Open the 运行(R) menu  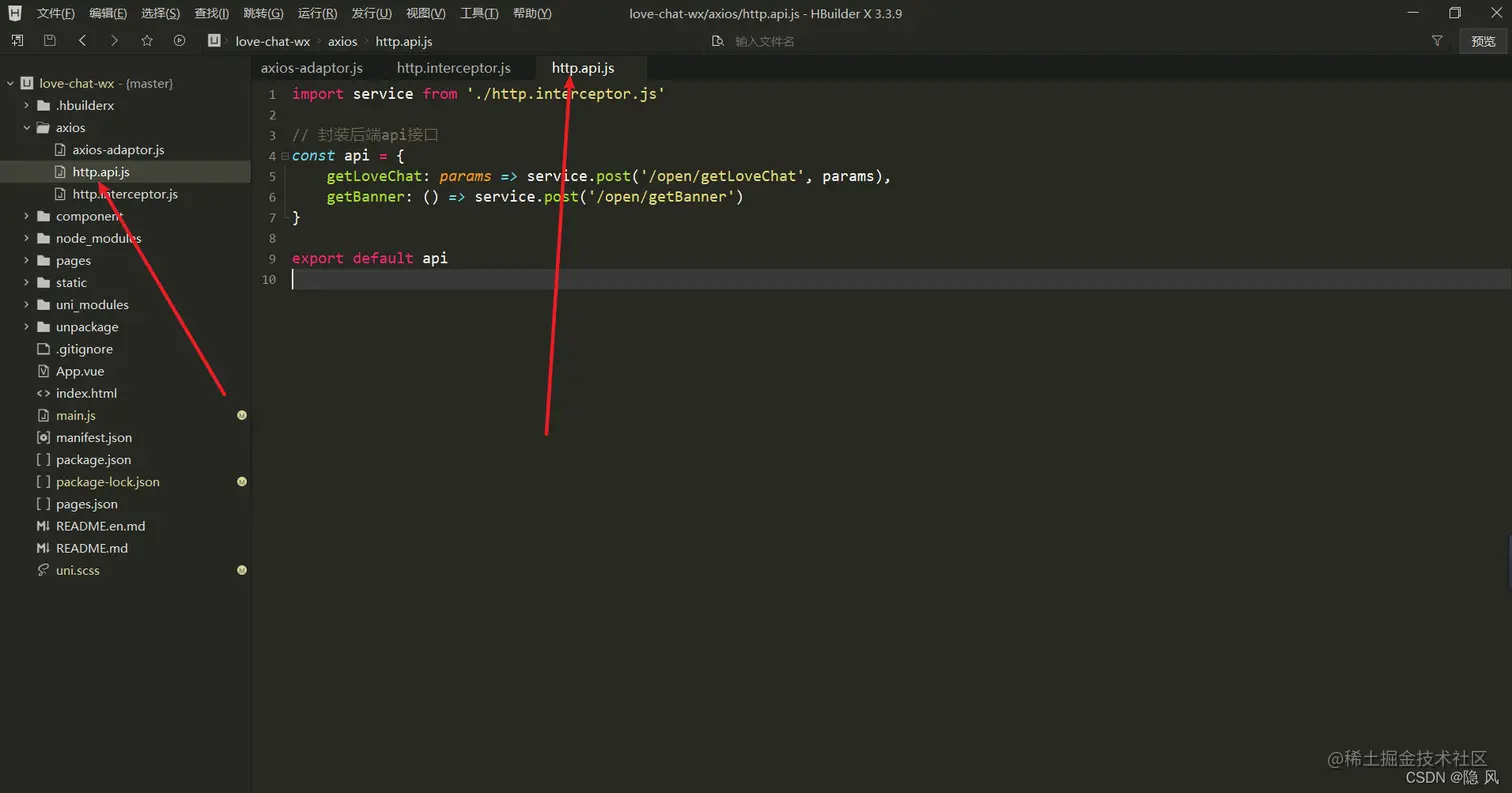click(x=317, y=13)
